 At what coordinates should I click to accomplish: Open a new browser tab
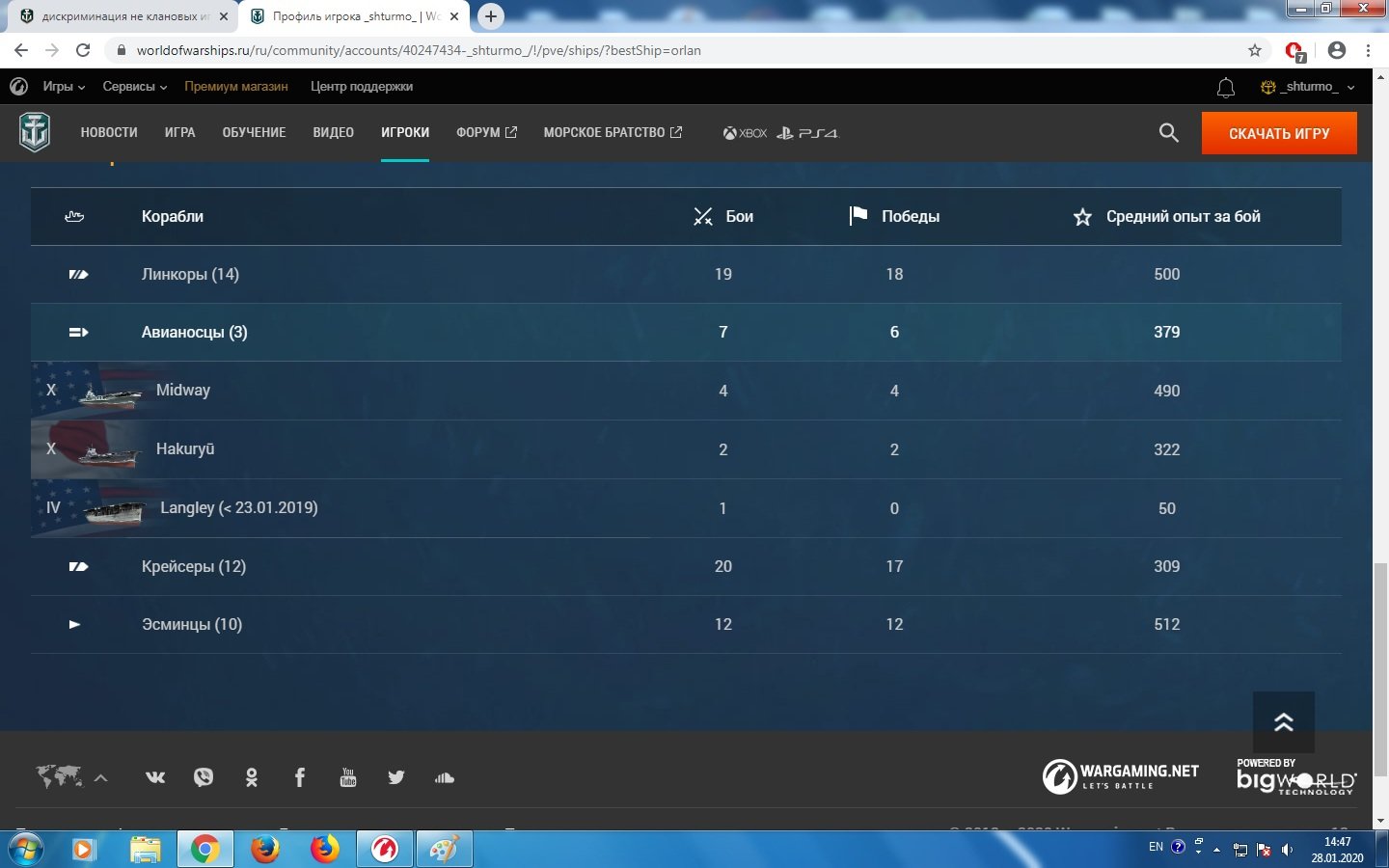[491, 16]
